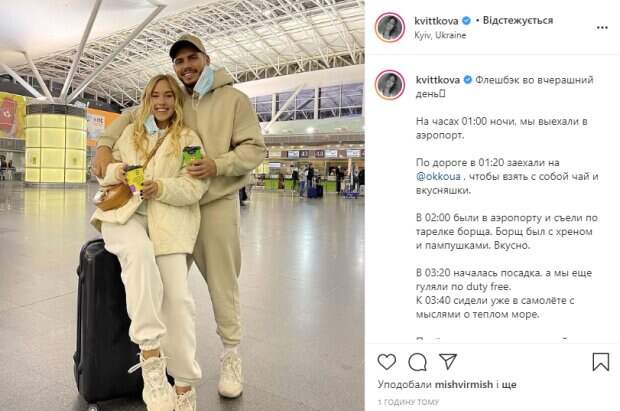The height and width of the screenshot is (411, 620).
Task: Follow the @okkoua mention link
Action: pos(438,176)
